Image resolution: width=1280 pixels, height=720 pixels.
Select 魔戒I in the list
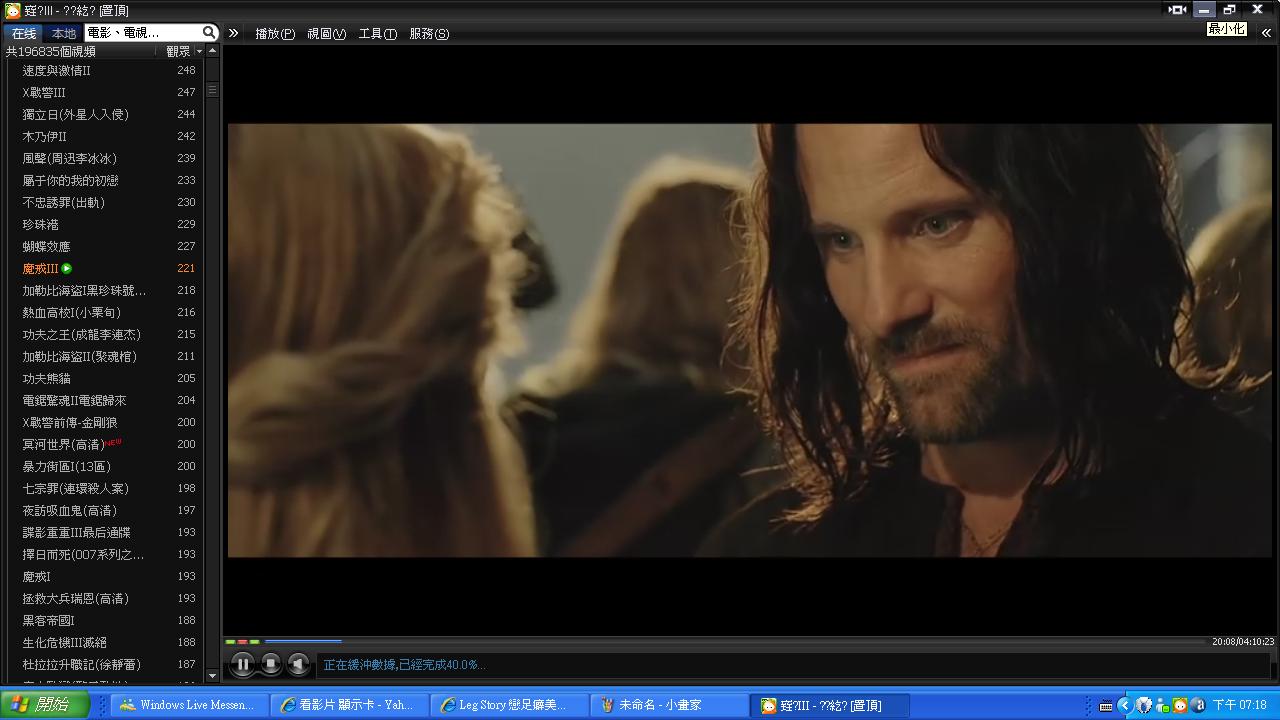click(37, 577)
